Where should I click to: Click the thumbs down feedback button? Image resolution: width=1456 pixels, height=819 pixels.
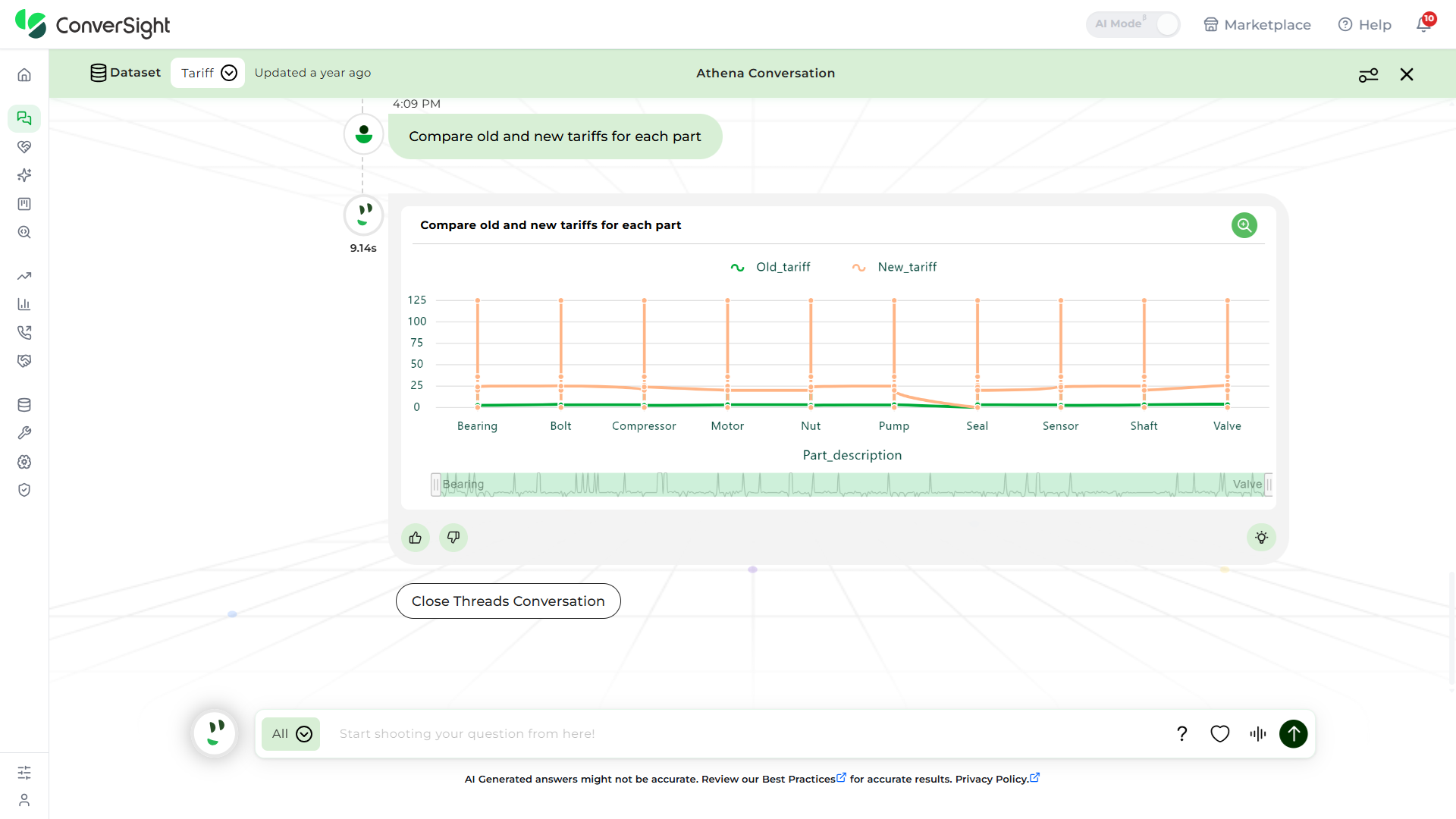click(453, 538)
